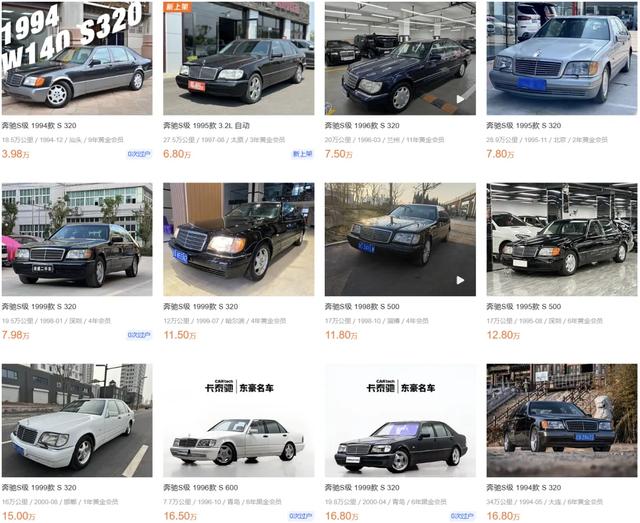Play video on the 1998款 S 500 listing
Screen dimensions: 640x523
click(x=460, y=280)
